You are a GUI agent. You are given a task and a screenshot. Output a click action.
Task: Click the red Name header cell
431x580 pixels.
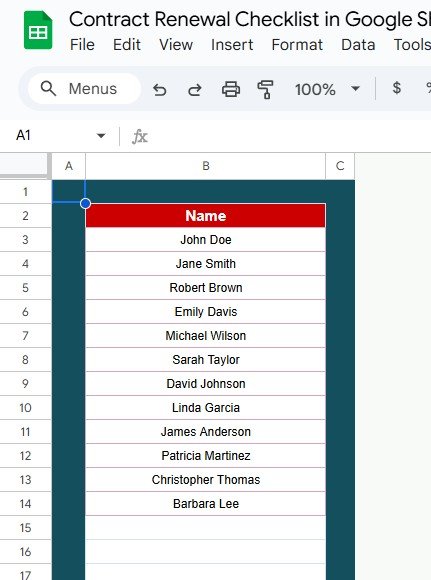pos(206,216)
